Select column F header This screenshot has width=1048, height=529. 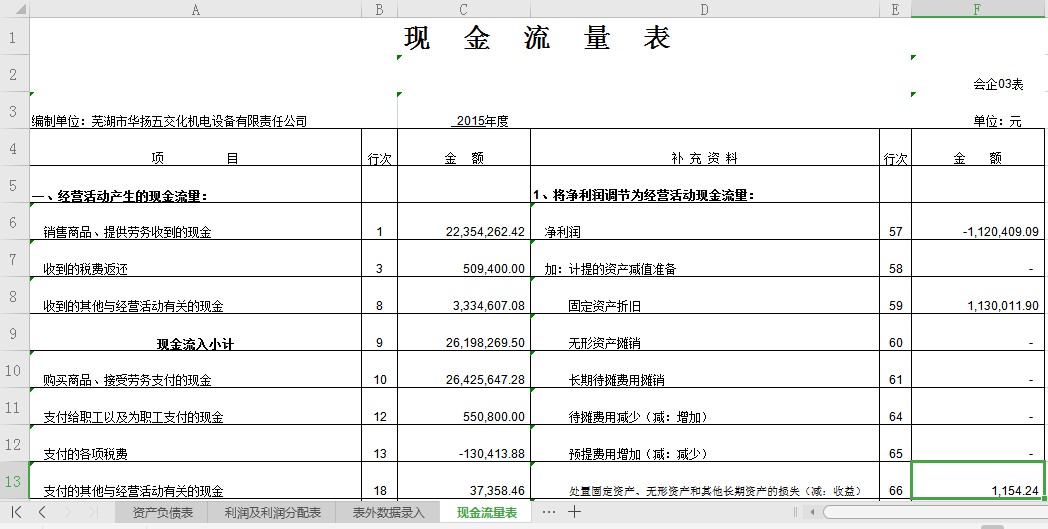click(978, 9)
